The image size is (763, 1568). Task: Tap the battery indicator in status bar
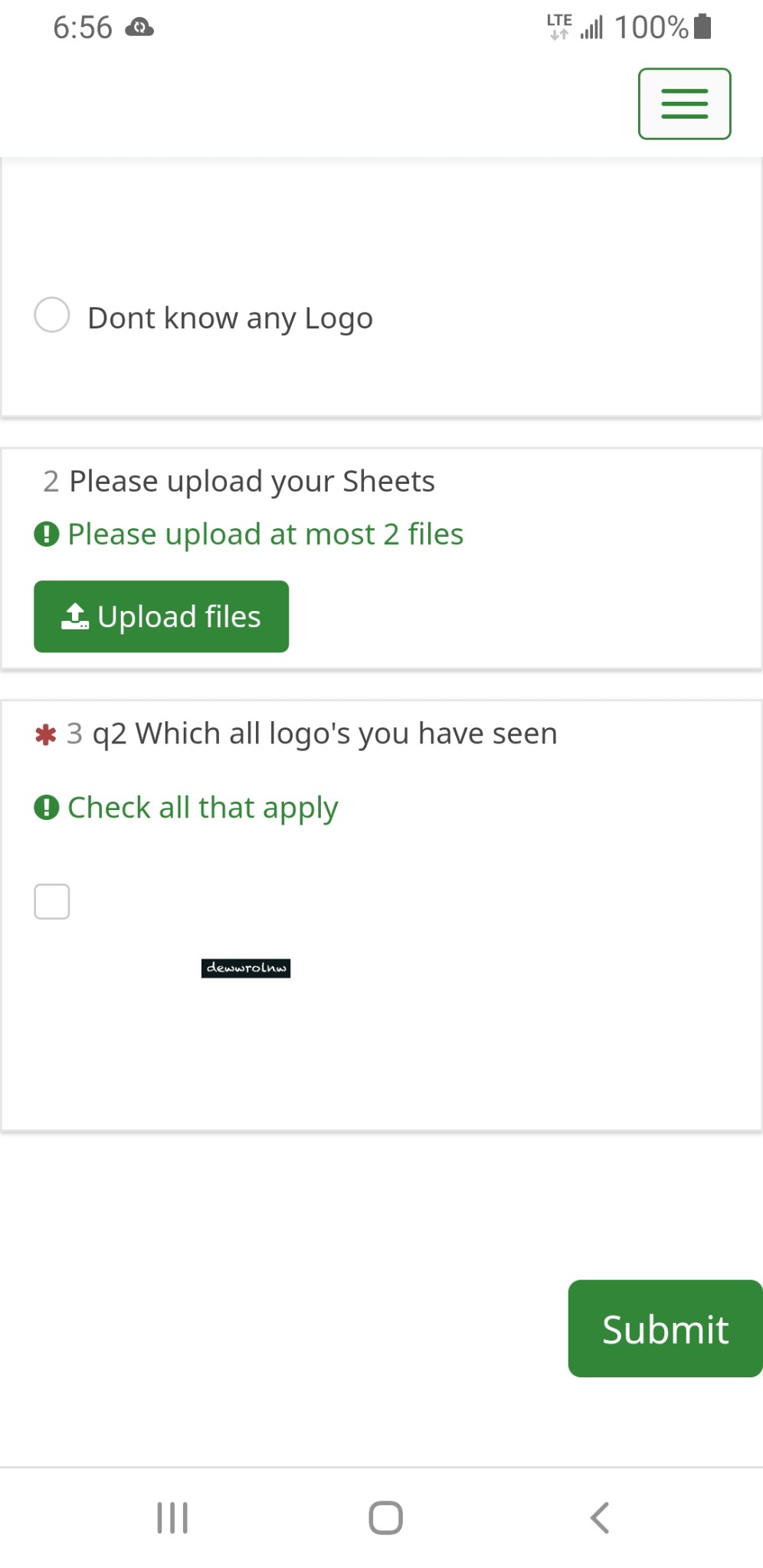[702, 28]
